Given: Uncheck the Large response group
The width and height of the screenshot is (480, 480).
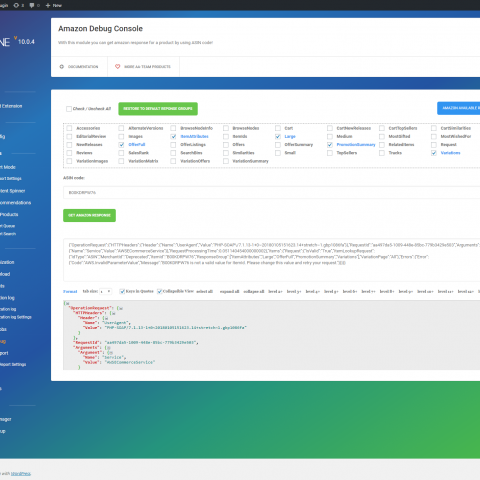Looking at the screenshot, I should pos(278,136).
